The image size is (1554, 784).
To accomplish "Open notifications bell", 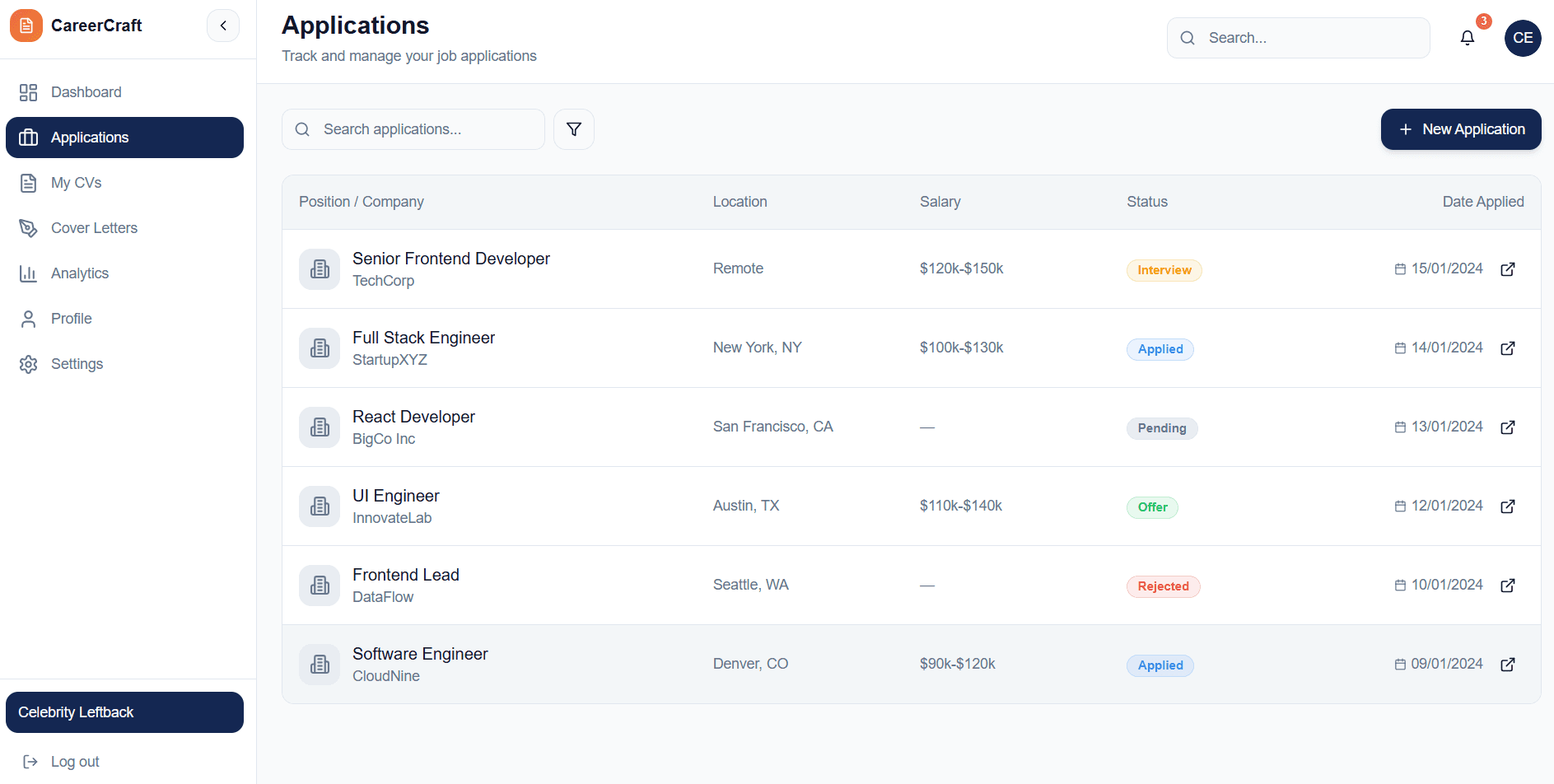I will pos(1468,38).
